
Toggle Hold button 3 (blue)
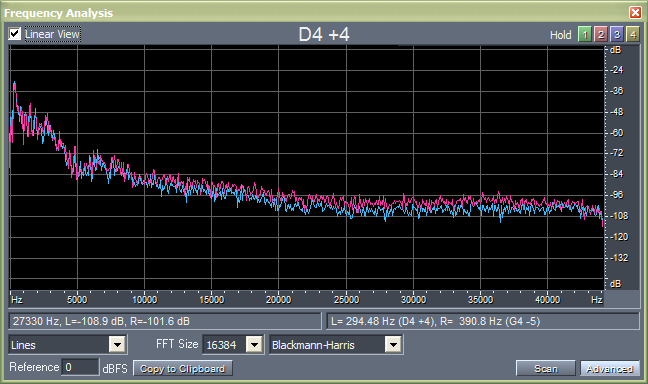[x=617, y=34]
